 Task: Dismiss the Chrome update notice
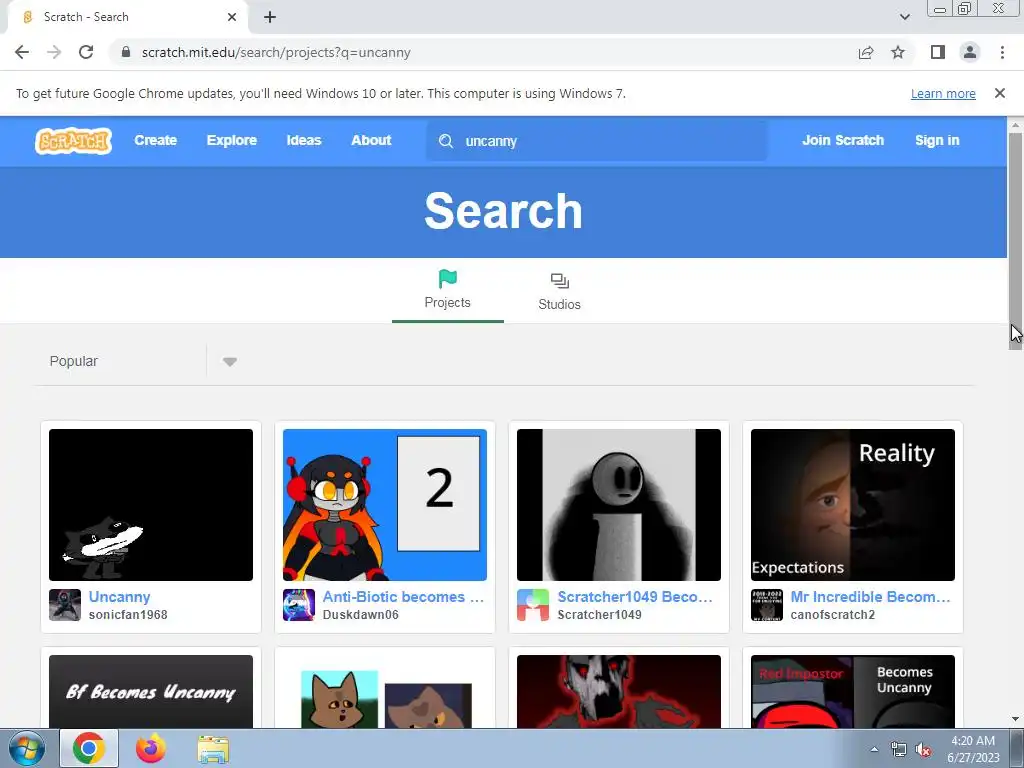click(999, 93)
